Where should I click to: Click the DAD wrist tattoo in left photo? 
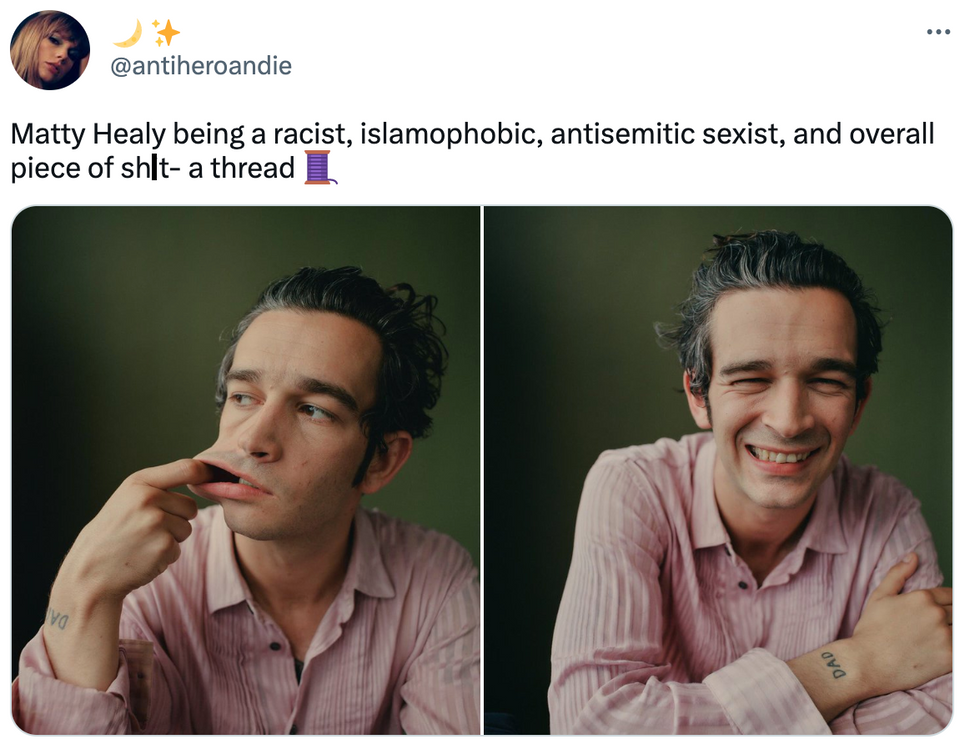point(58,618)
